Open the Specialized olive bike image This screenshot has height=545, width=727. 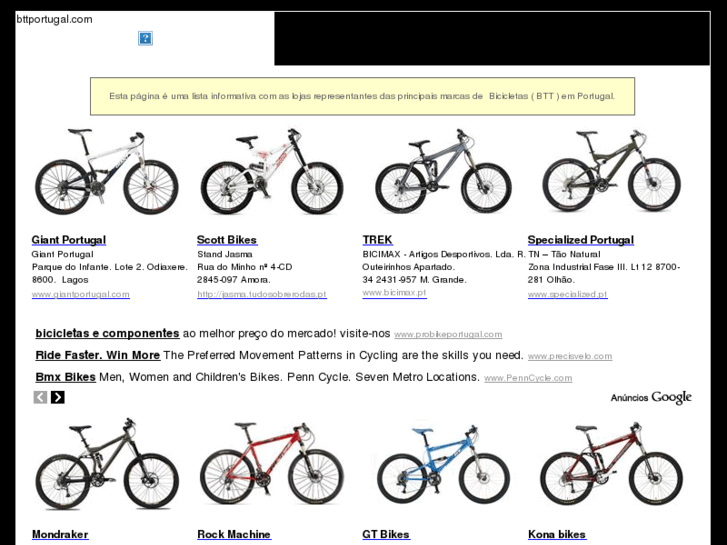point(612,171)
